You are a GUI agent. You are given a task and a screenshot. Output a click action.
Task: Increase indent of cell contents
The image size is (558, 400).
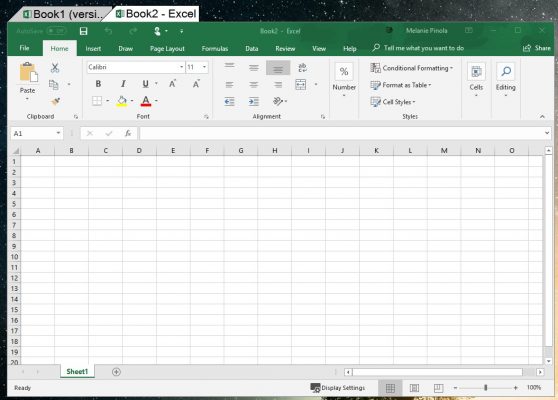253,102
